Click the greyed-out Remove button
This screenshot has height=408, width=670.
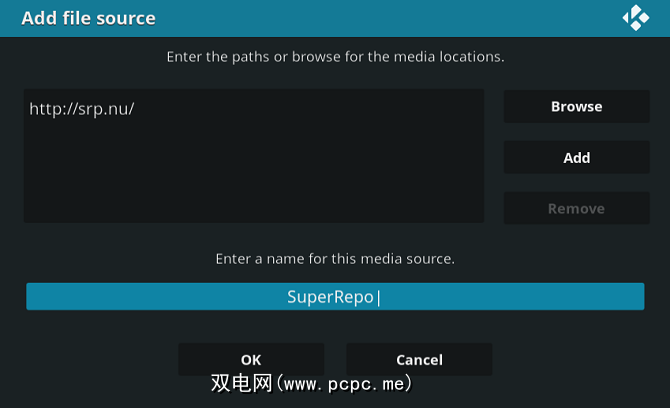(576, 209)
